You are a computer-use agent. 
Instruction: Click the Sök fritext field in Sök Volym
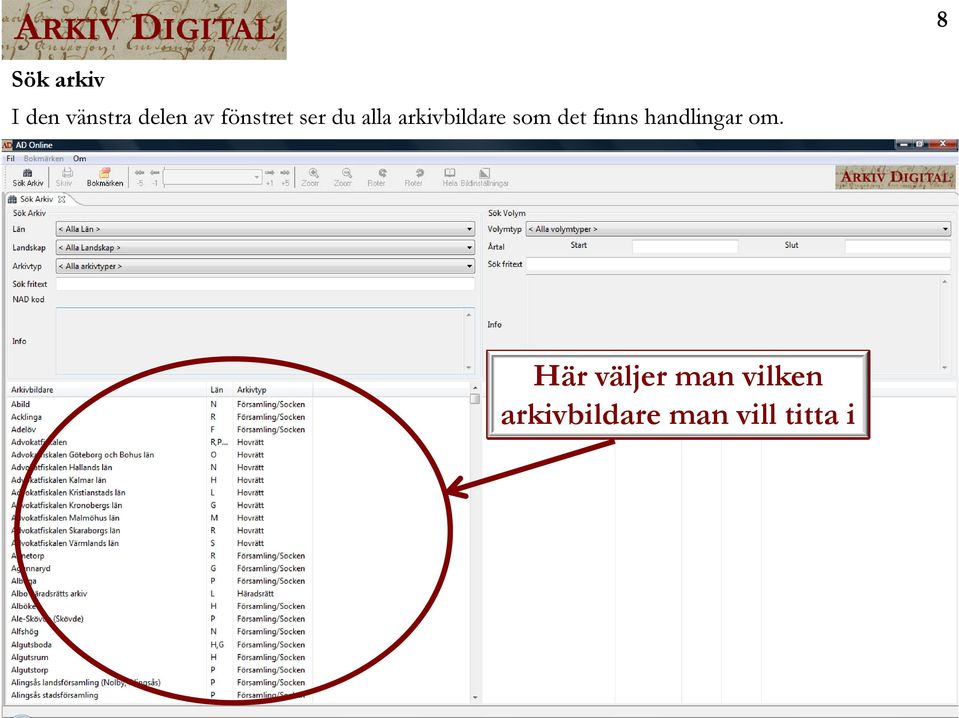click(738, 264)
